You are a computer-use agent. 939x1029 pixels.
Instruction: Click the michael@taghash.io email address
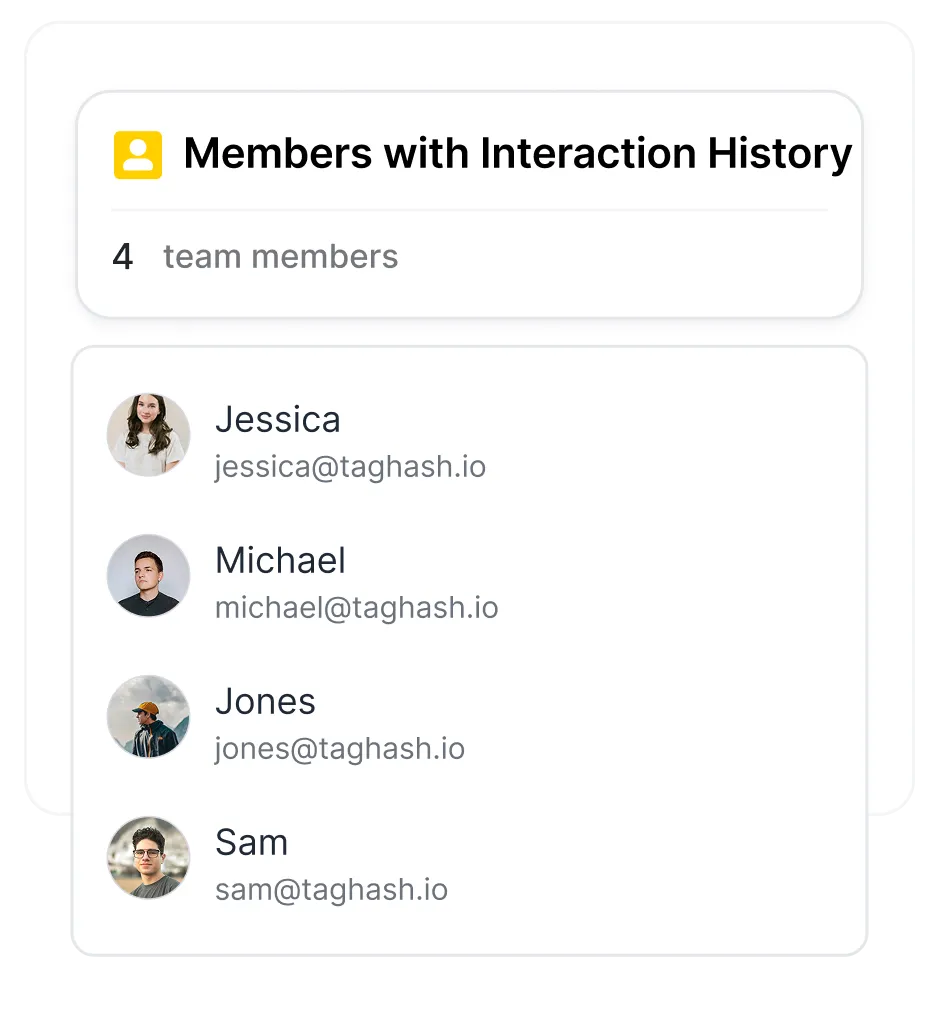click(357, 608)
